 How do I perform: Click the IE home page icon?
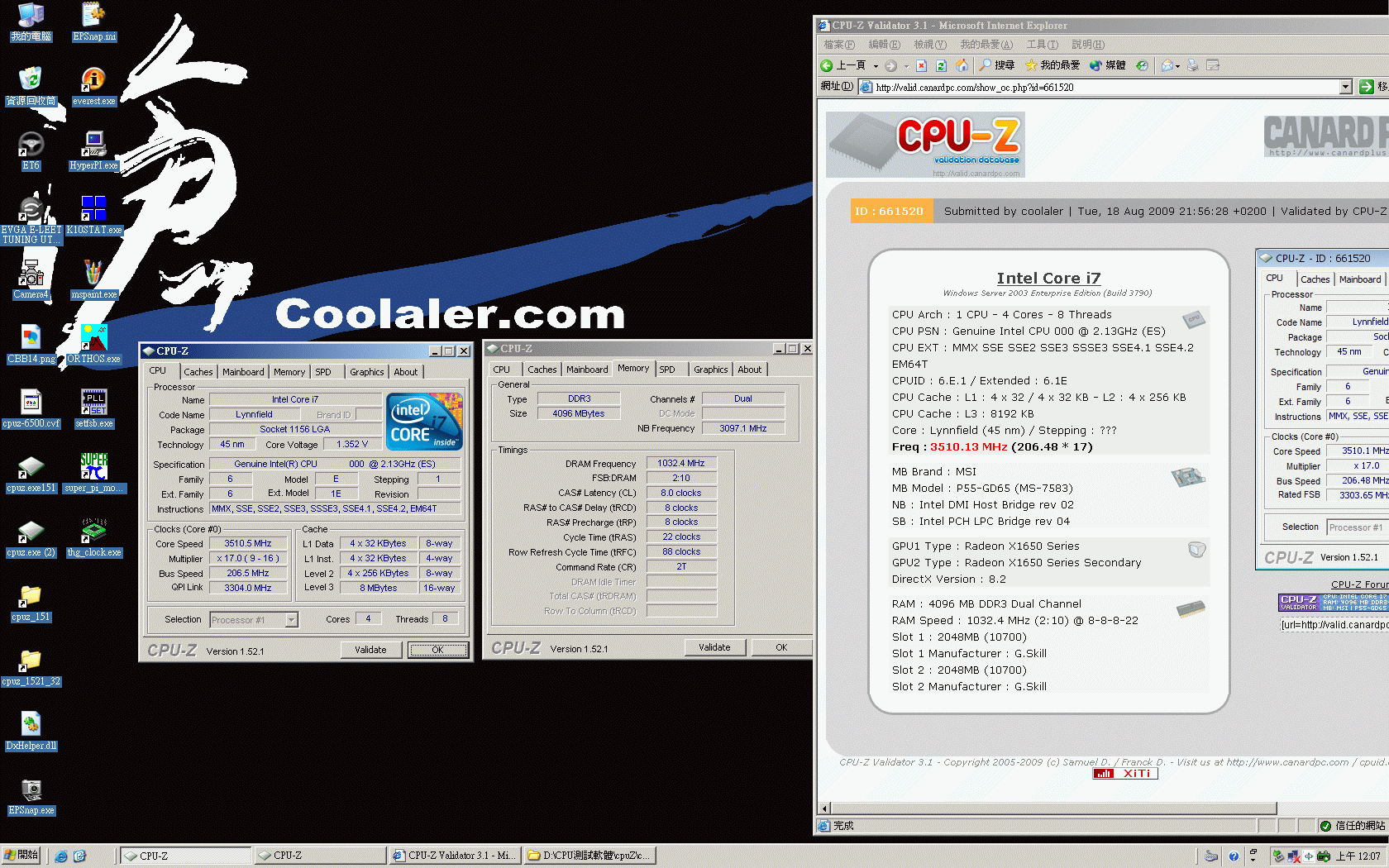962,65
